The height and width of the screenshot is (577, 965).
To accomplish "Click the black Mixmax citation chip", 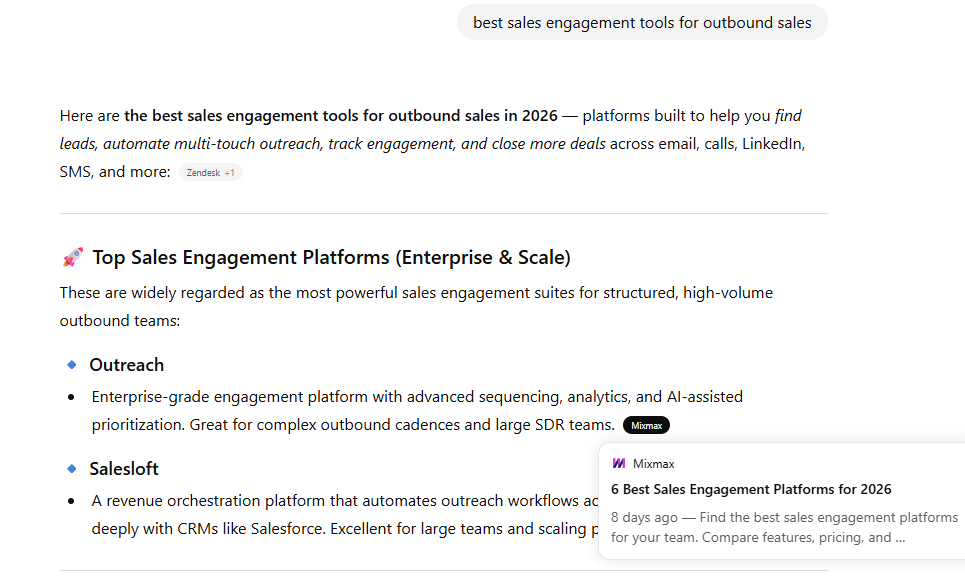I will pos(646,425).
